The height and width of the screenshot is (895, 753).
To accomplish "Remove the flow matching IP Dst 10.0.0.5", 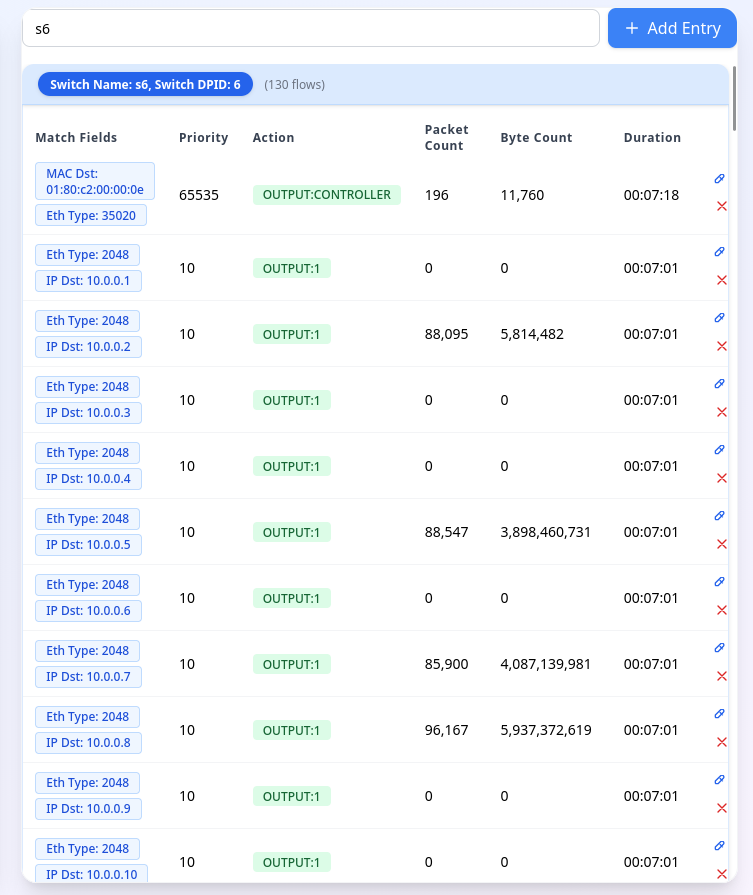I will pos(721,544).
